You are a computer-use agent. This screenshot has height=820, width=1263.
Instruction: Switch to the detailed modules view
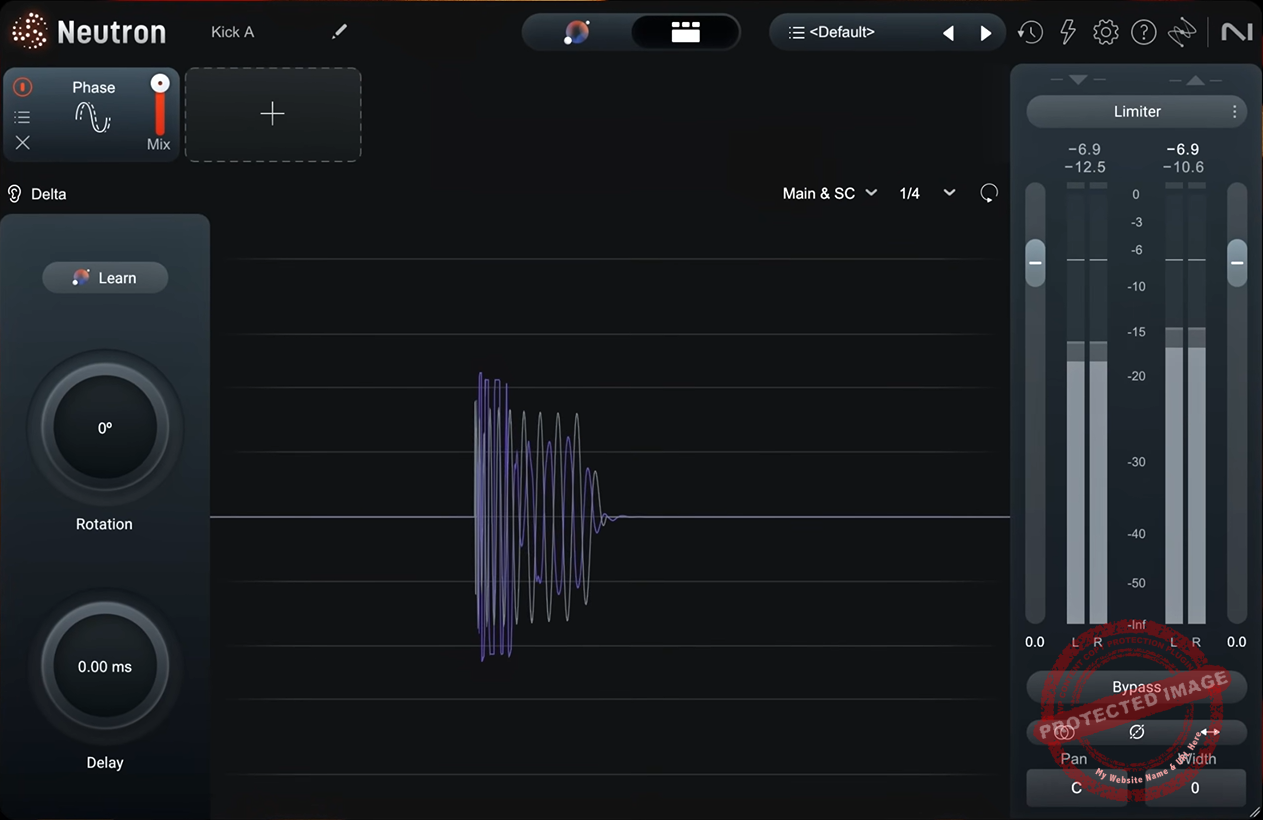pyautogui.click(x=685, y=32)
